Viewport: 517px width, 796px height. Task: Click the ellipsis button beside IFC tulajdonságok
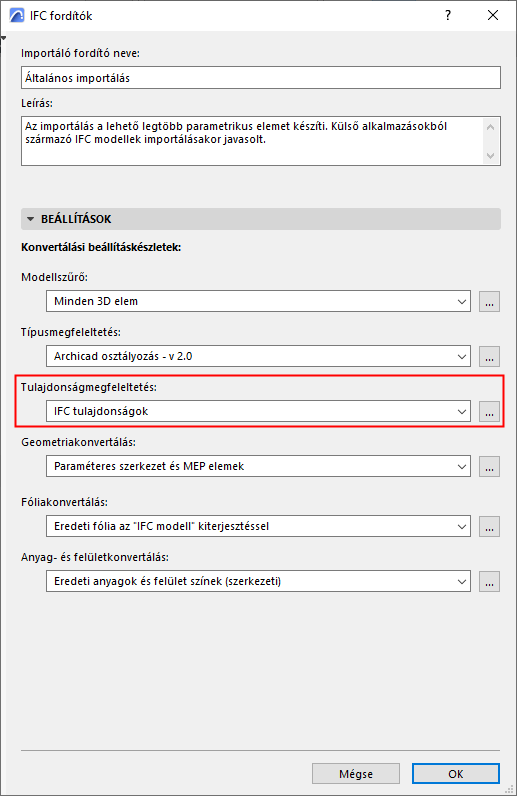tap(489, 411)
